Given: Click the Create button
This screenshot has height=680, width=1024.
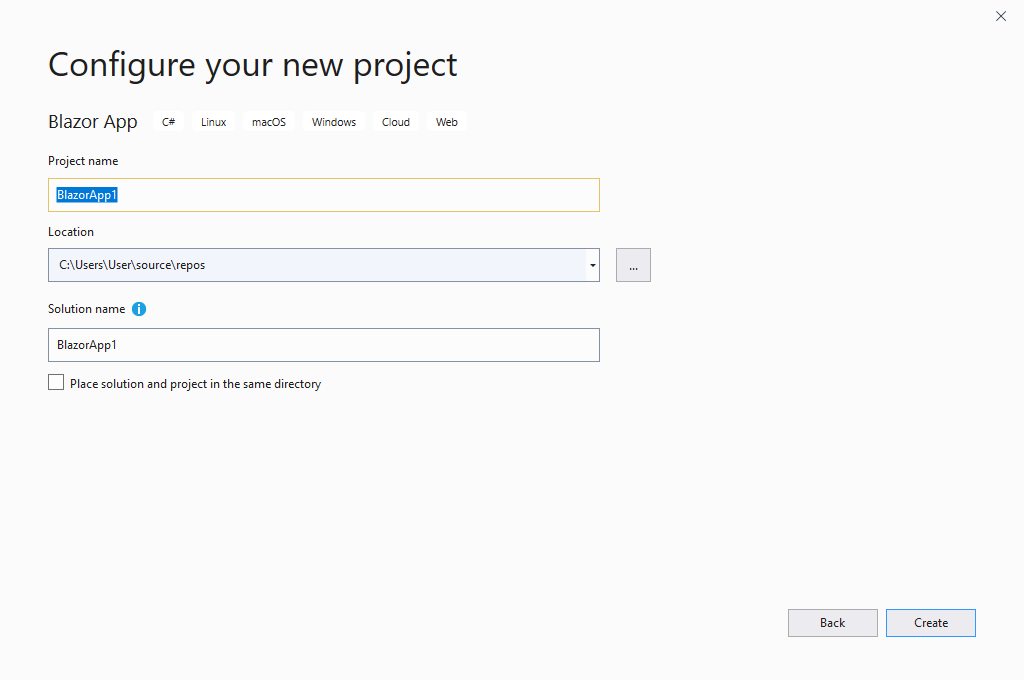Looking at the screenshot, I should pos(931,623).
